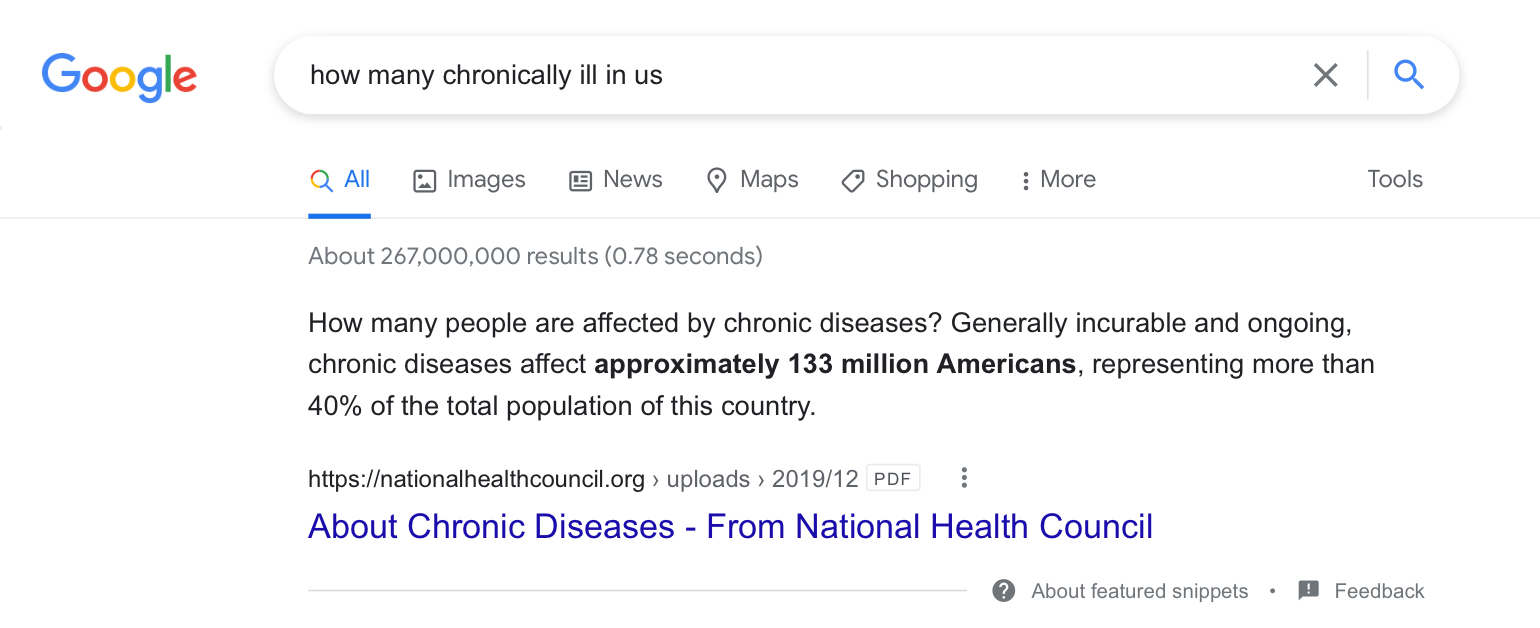Click About featured snippets link
The width and height of the screenshot is (1540, 628).
pyautogui.click(x=1139, y=591)
